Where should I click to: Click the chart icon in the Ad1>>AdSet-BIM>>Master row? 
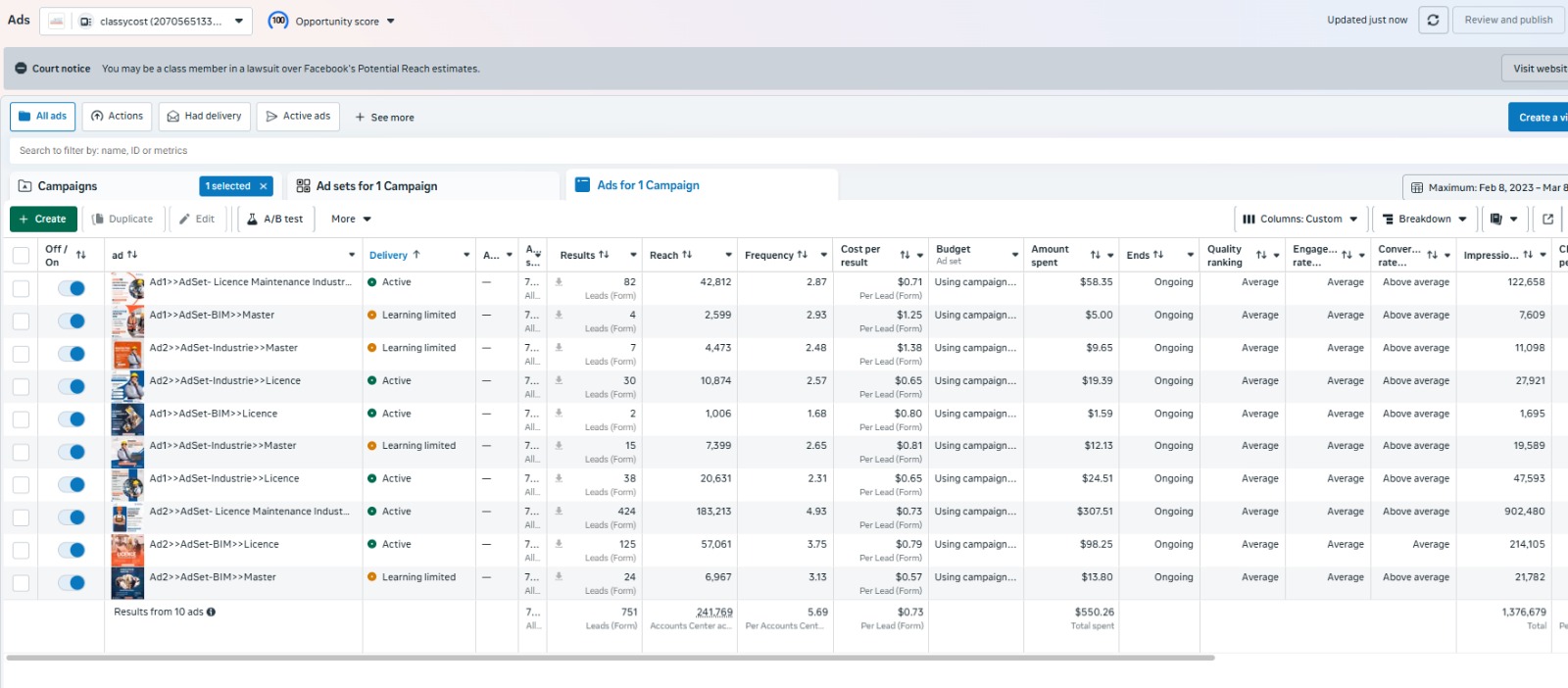tap(559, 315)
